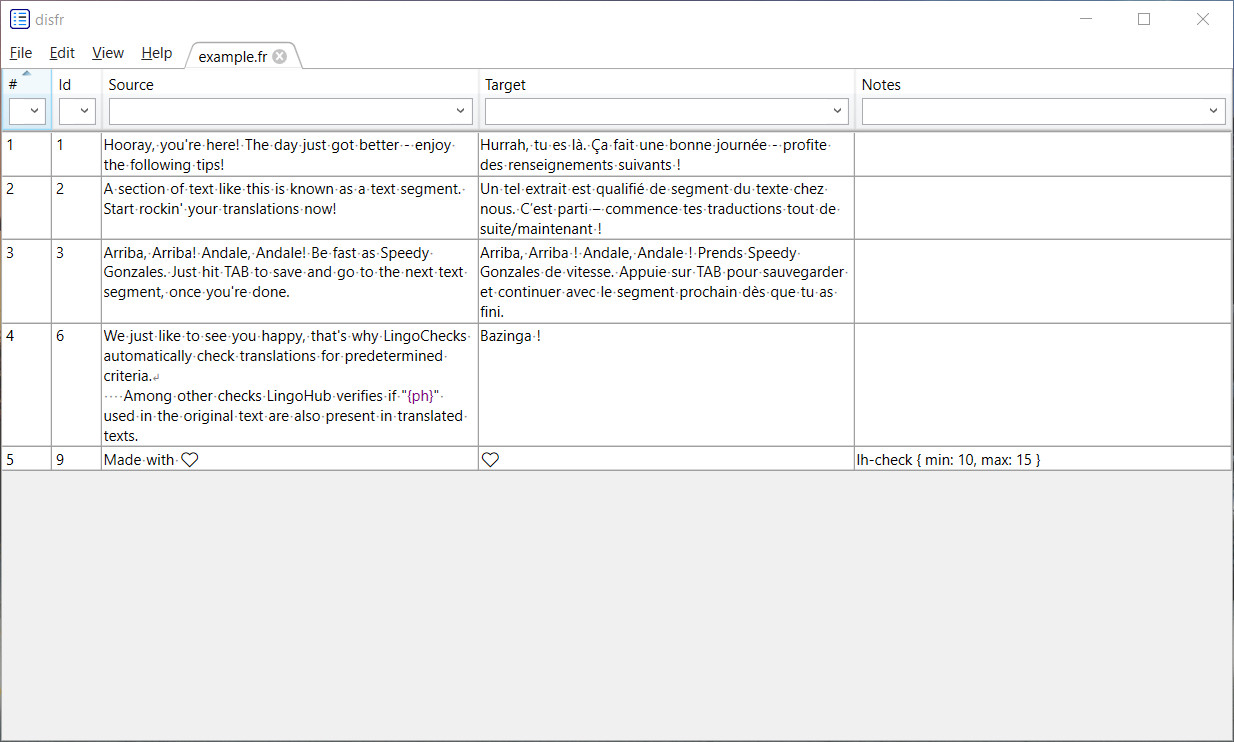Image resolution: width=1234 pixels, height=742 pixels.
Task: Select the empty Notes cell of the Bazinga row
Action: 1043,385
